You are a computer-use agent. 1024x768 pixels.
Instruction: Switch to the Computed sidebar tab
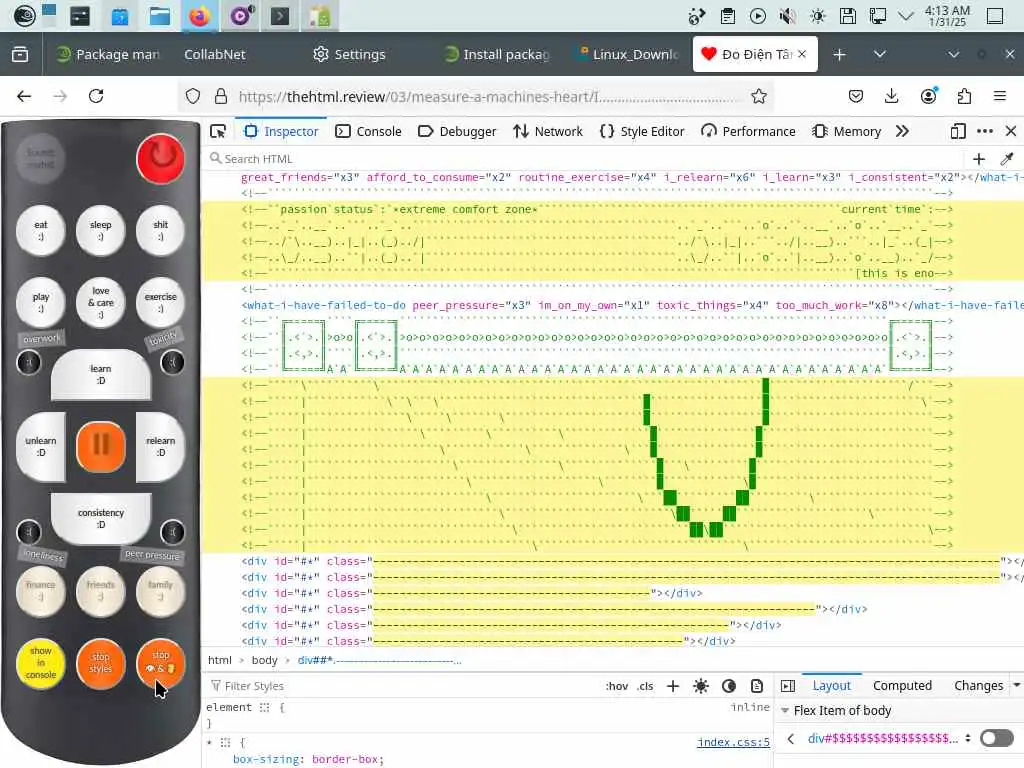[x=902, y=686]
